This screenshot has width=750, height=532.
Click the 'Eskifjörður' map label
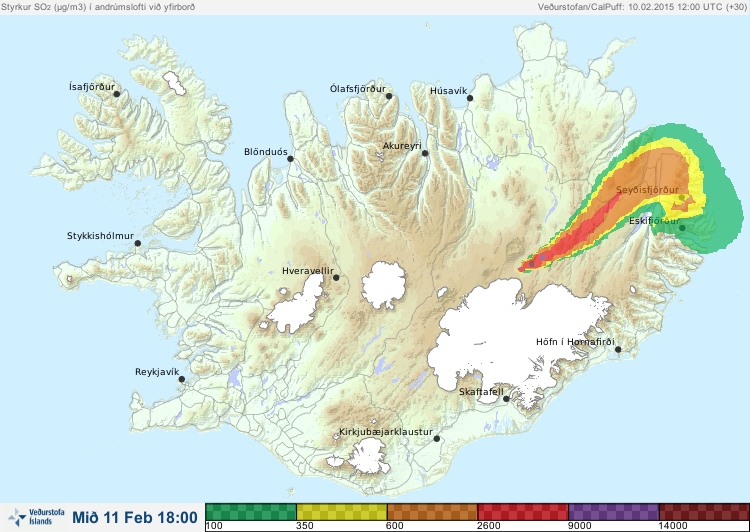pyautogui.click(x=654, y=221)
